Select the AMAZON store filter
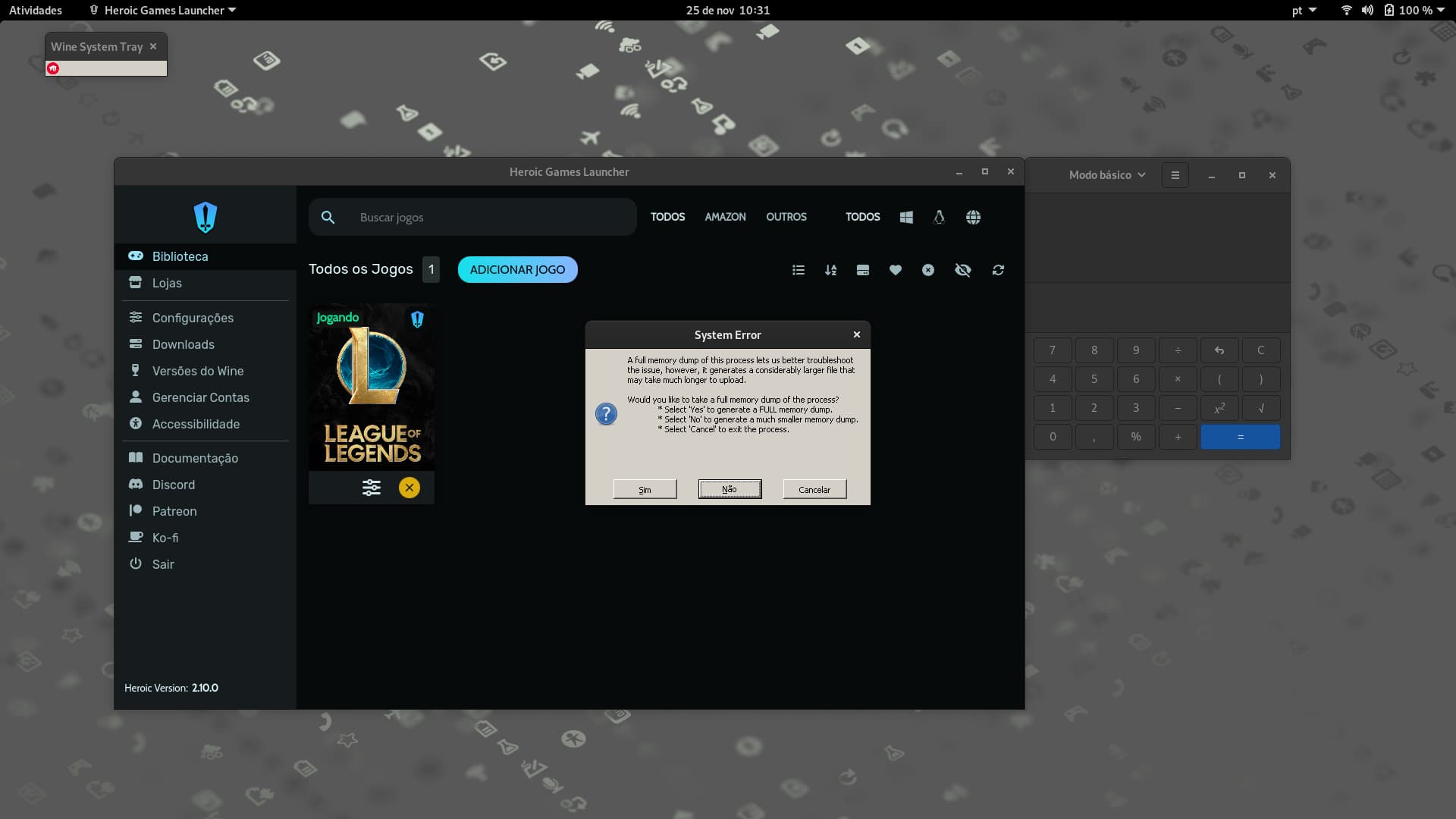Viewport: 1456px width, 819px height. point(725,217)
